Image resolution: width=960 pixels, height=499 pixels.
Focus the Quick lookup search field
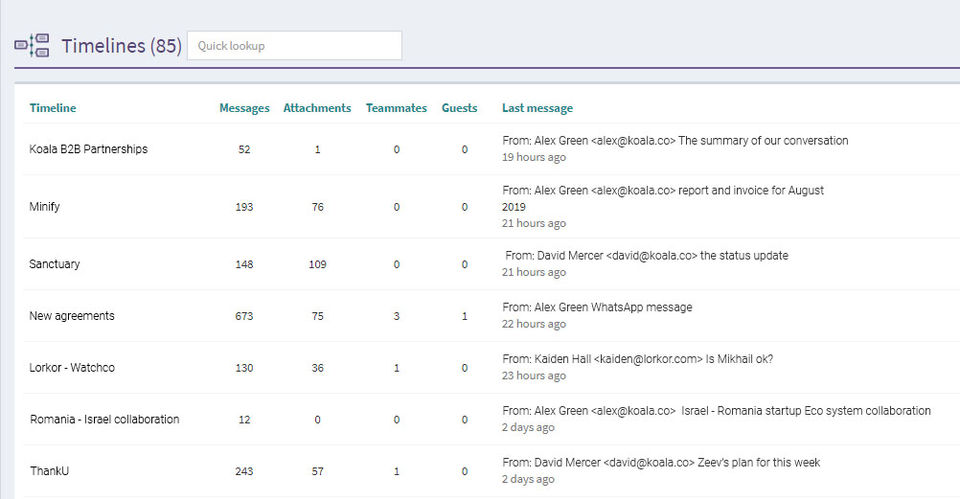pyautogui.click(x=294, y=46)
